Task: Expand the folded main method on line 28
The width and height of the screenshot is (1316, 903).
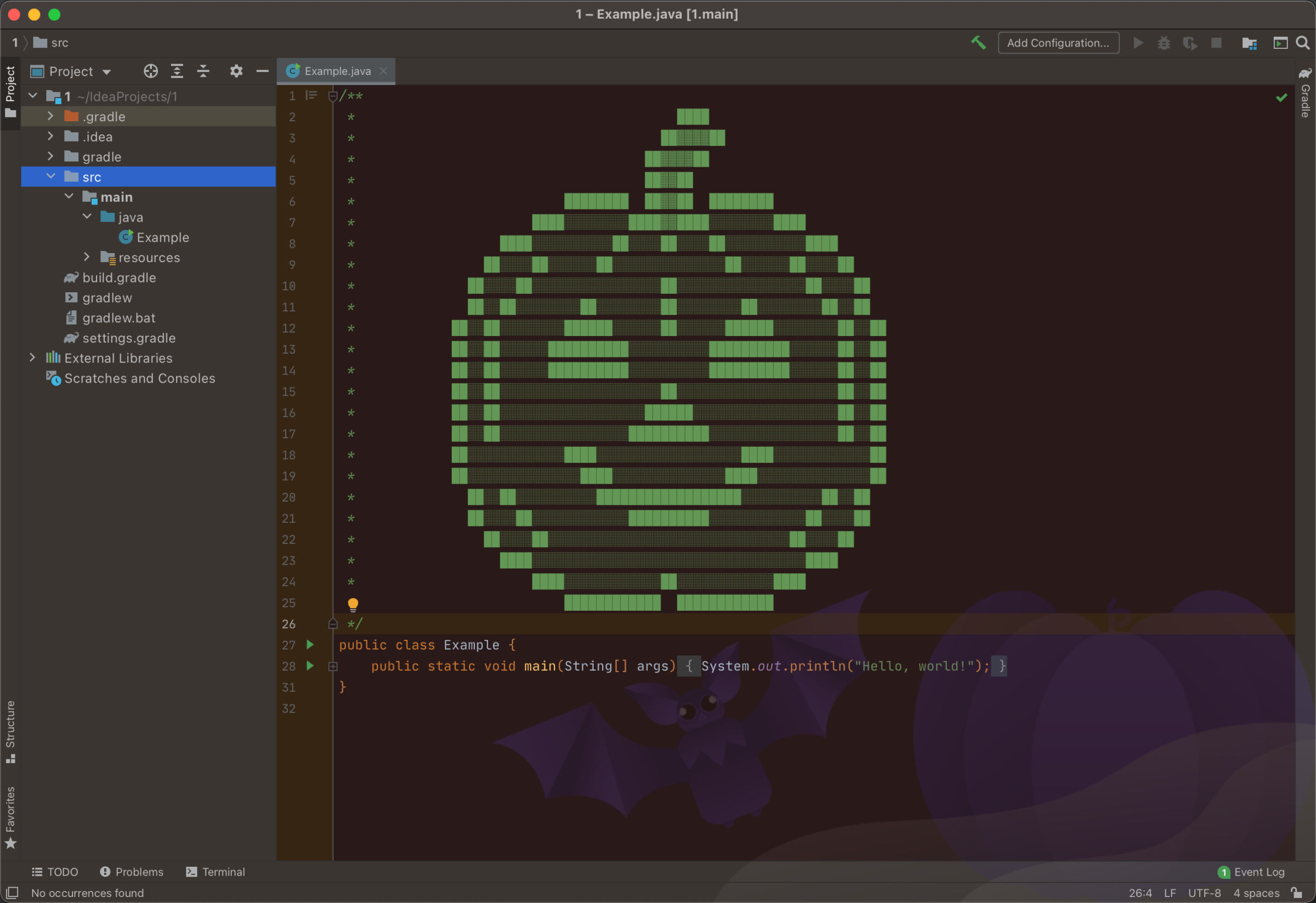Action: click(333, 666)
